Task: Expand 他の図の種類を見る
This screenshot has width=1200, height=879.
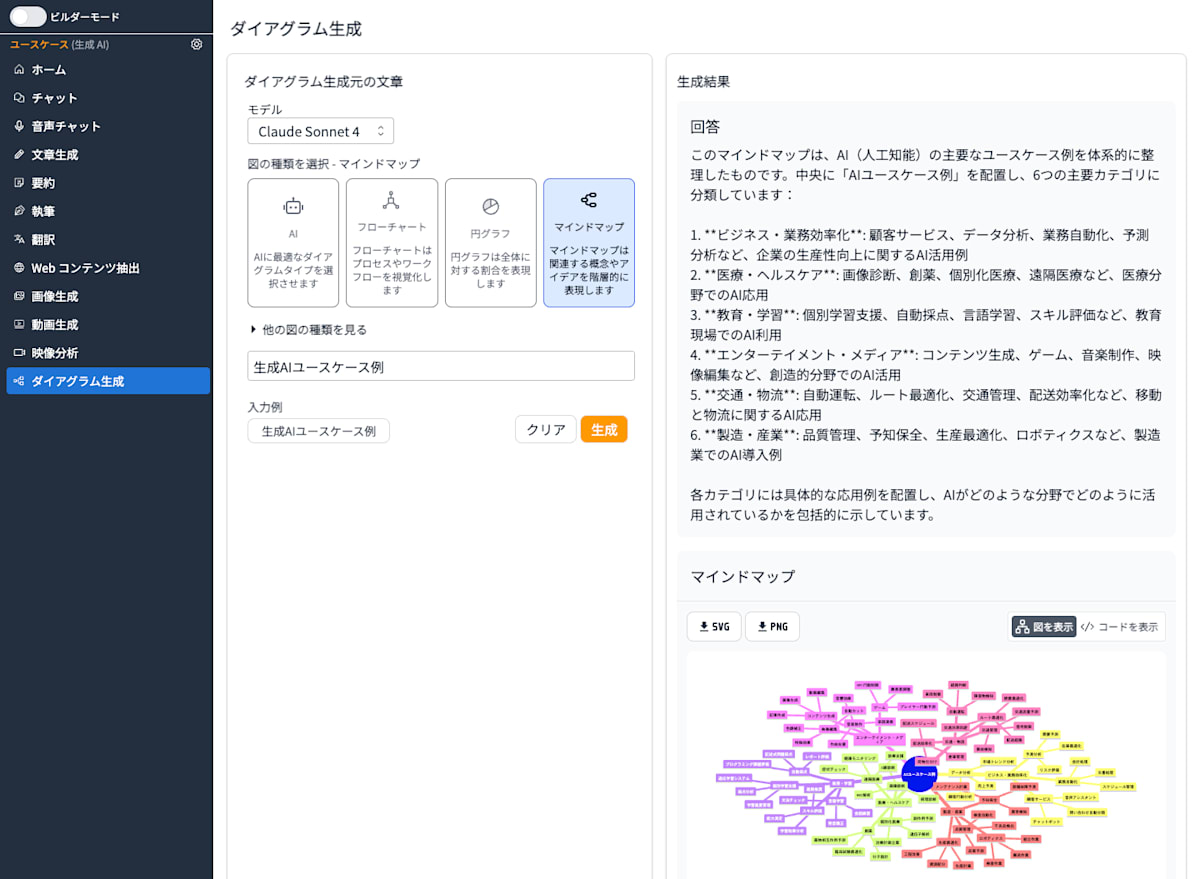Action: tap(308, 329)
